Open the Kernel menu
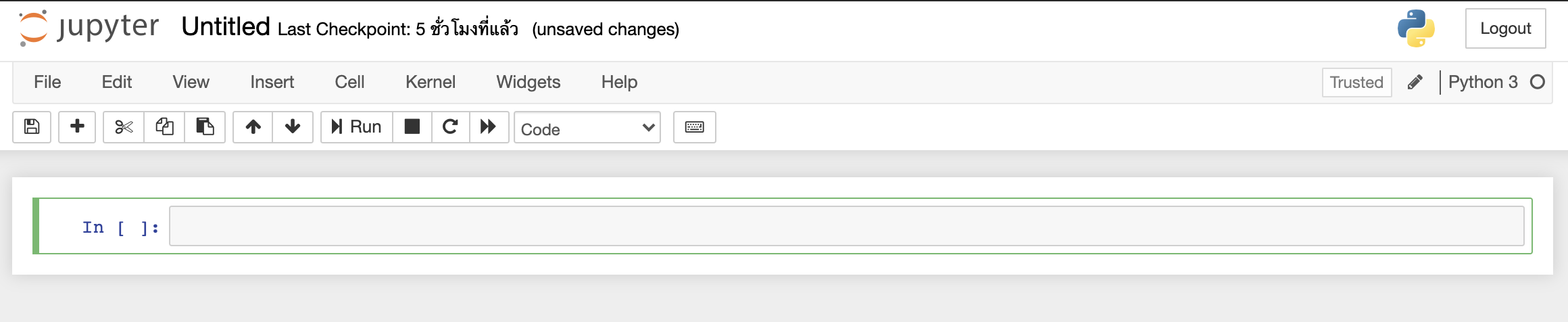1568x322 pixels. click(431, 82)
